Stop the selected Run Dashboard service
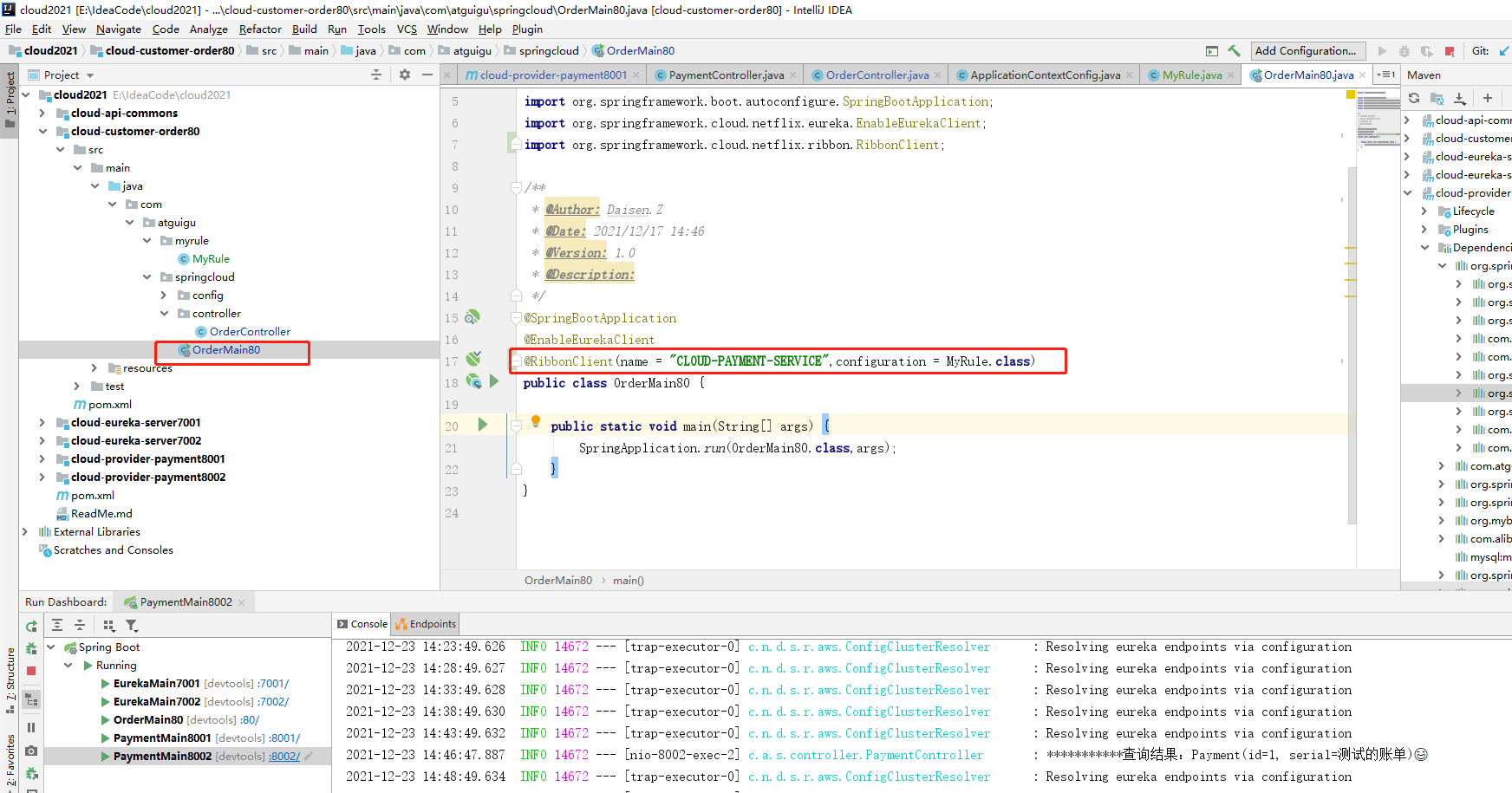The width and height of the screenshot is (1512, 793). point(31,671)
